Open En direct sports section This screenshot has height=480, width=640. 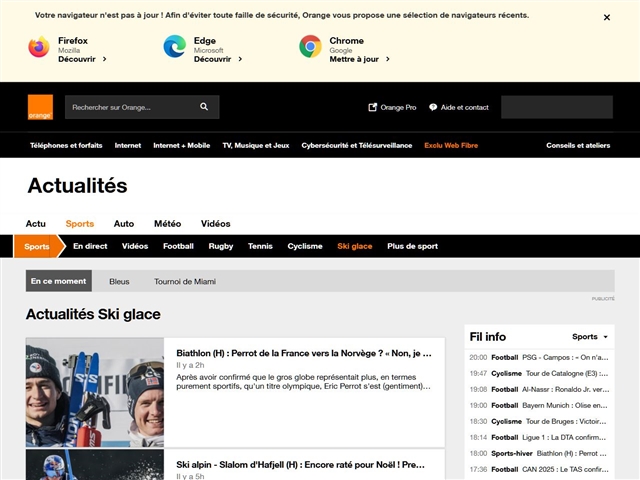[90, 246]
